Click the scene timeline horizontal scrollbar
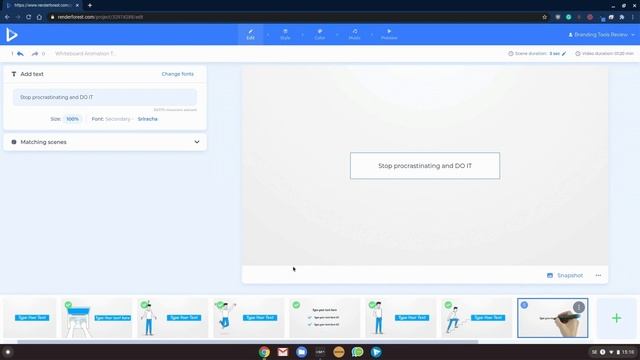The image size is (640, 360). tap(248, 342)
